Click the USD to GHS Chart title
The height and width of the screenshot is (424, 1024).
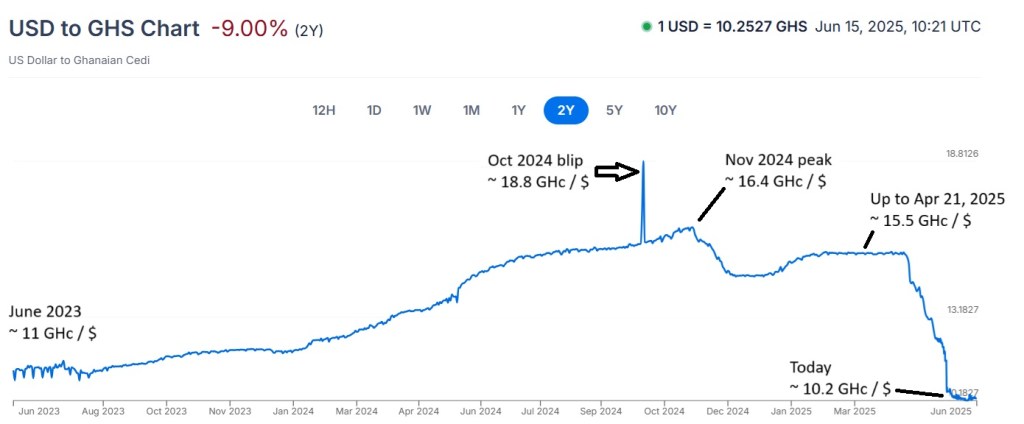coord(104,29)
